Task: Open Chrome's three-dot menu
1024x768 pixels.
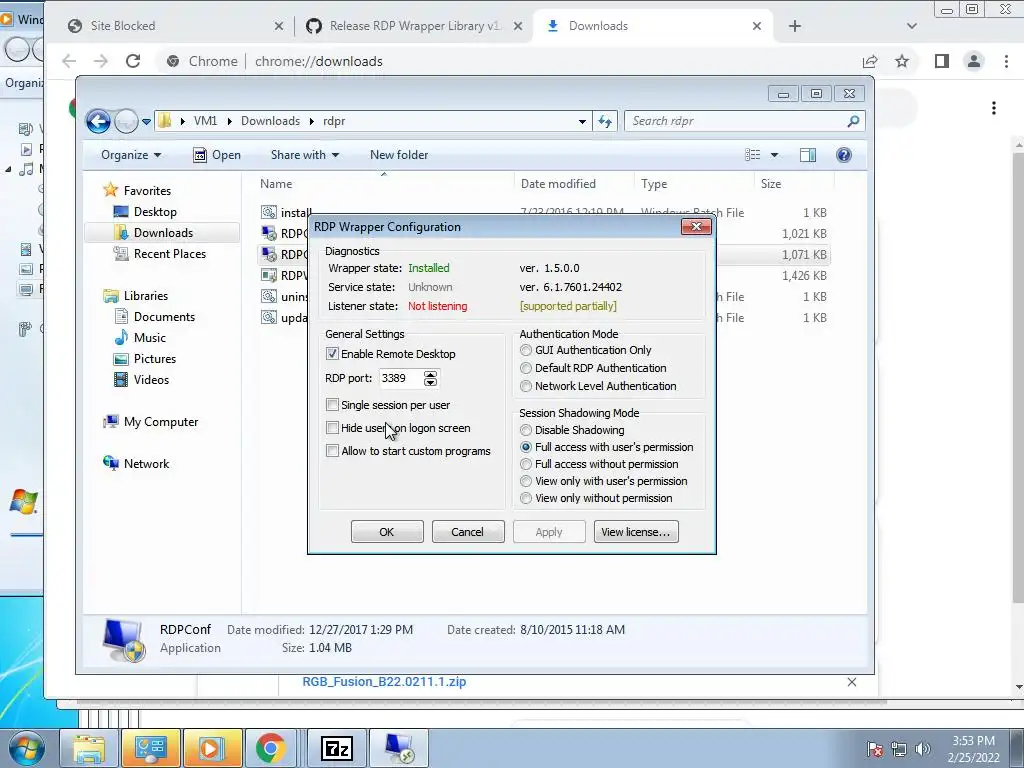Action: point(1006,61)
